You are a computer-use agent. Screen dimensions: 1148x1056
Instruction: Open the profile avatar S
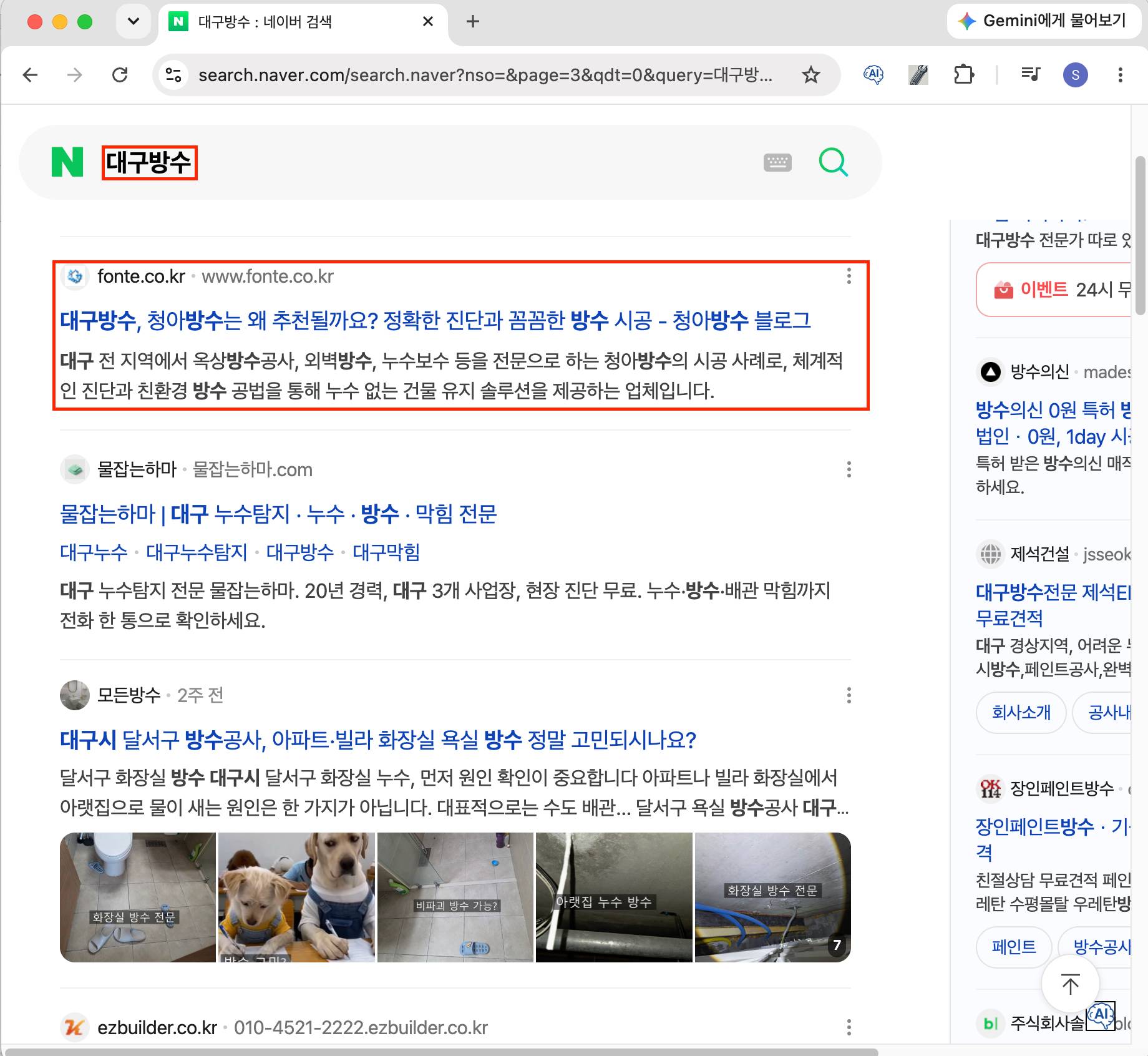[1075, 75]
